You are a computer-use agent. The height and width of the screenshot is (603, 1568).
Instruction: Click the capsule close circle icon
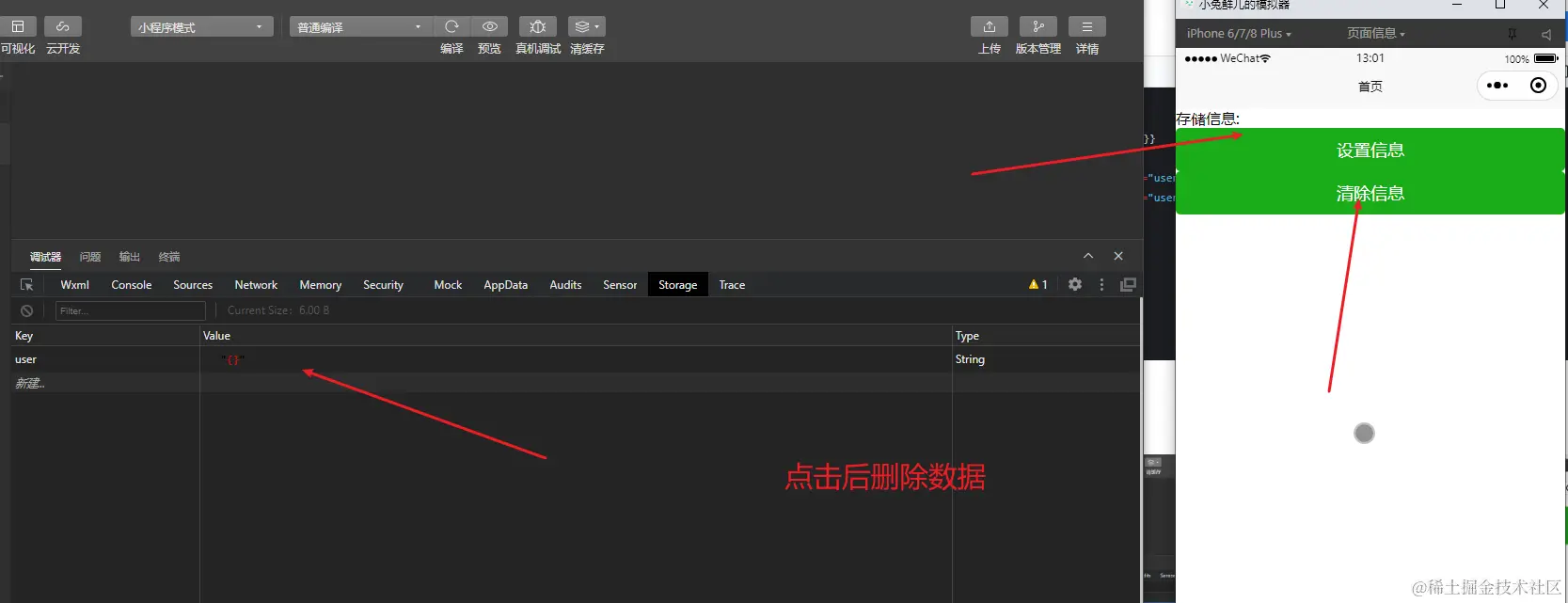pos(1539,86)
